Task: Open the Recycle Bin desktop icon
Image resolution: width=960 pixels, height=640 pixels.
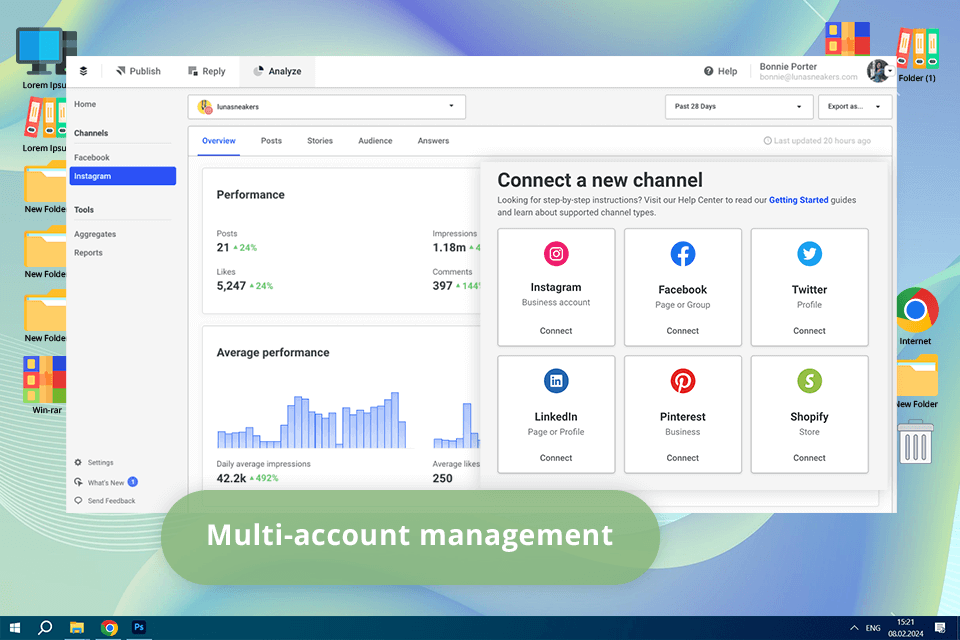Action: click(915, 442)
